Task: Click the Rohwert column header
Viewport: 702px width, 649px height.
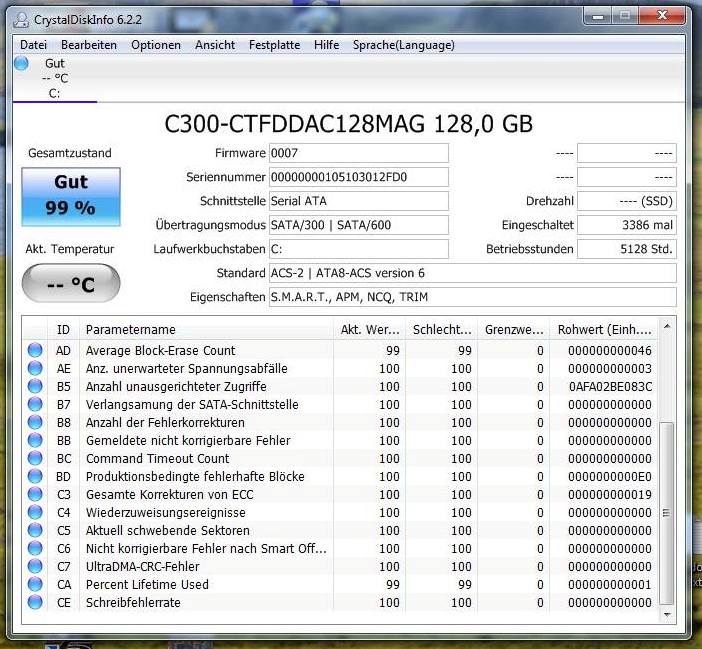Action: (x=604, y=330)
